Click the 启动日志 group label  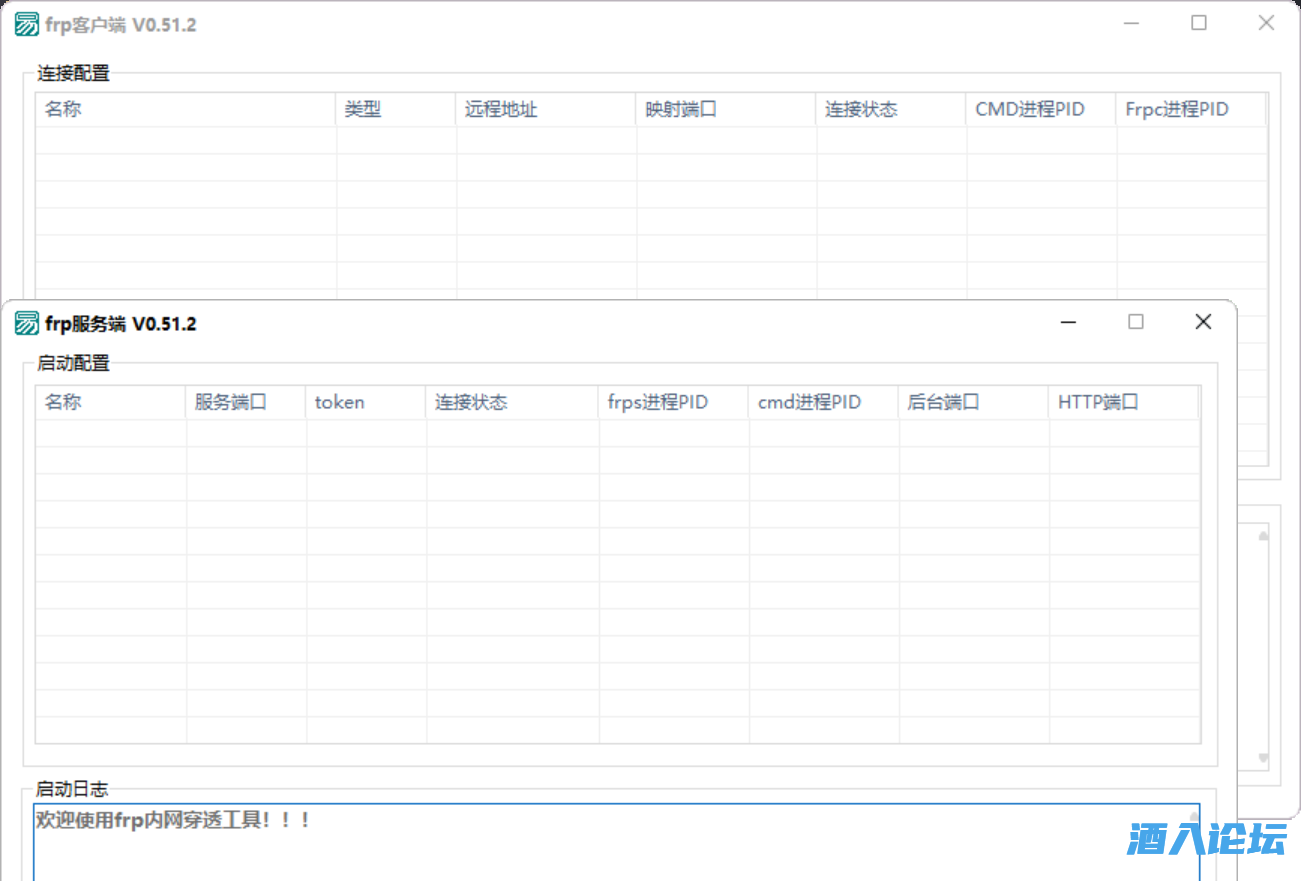click(x=73, y=790)
